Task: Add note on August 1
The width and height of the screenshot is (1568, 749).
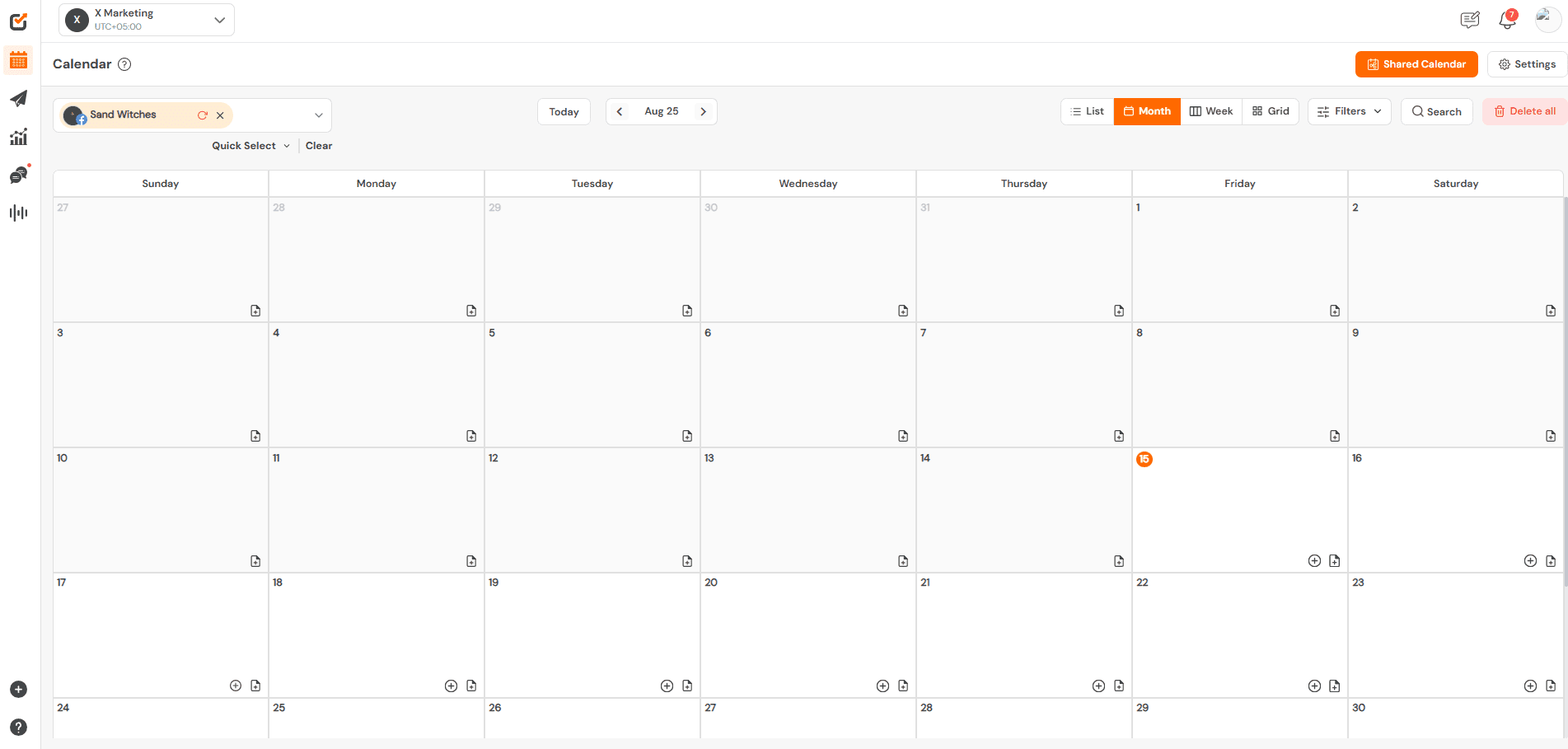Action: [x=1335, y=311]
